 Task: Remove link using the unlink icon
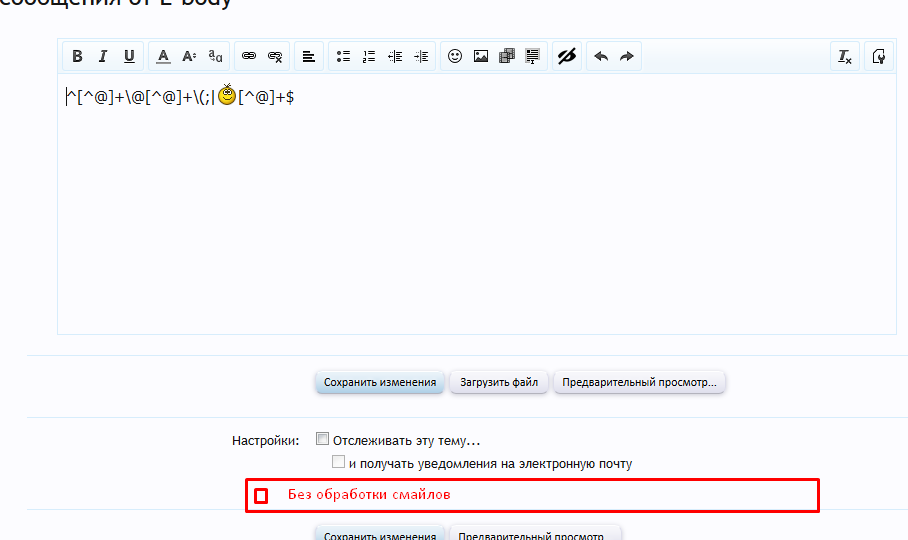click(x=275, y=57)
